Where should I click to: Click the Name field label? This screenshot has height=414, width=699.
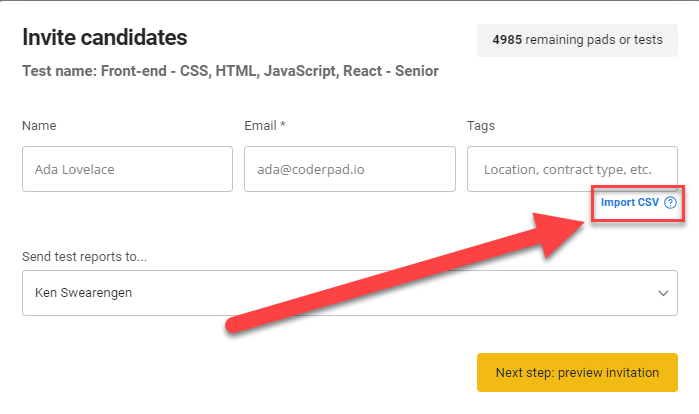click(x=39, y=126)
